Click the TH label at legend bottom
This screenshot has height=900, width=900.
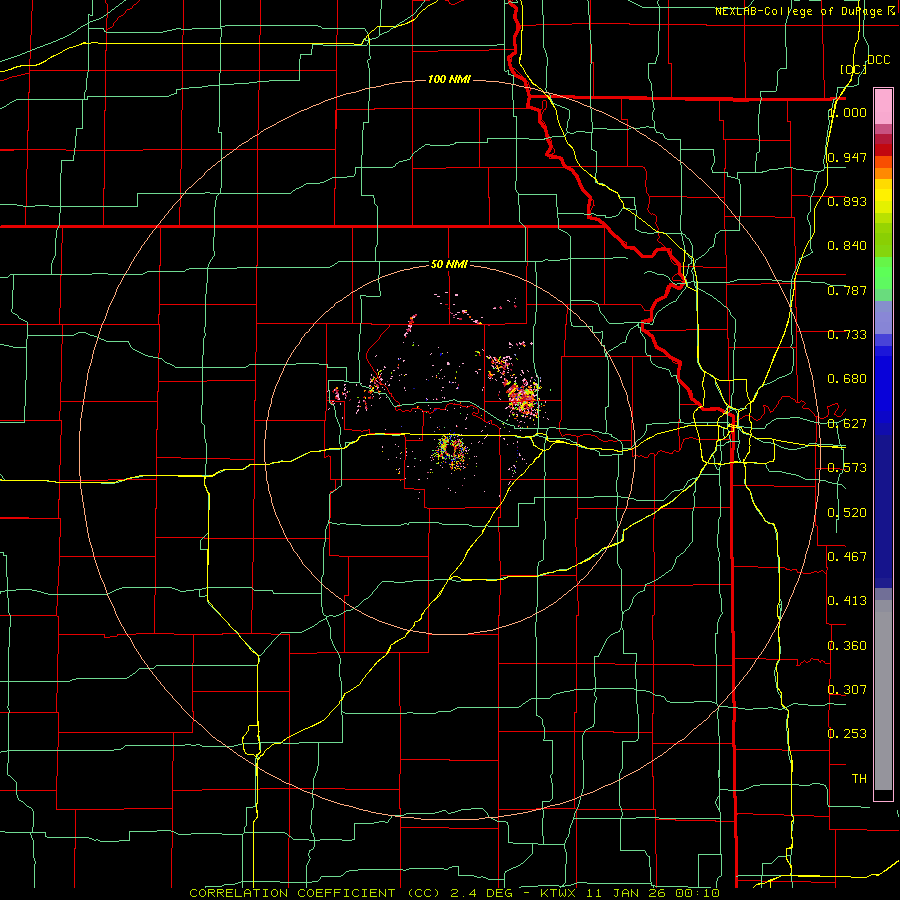tap(859, 779)
